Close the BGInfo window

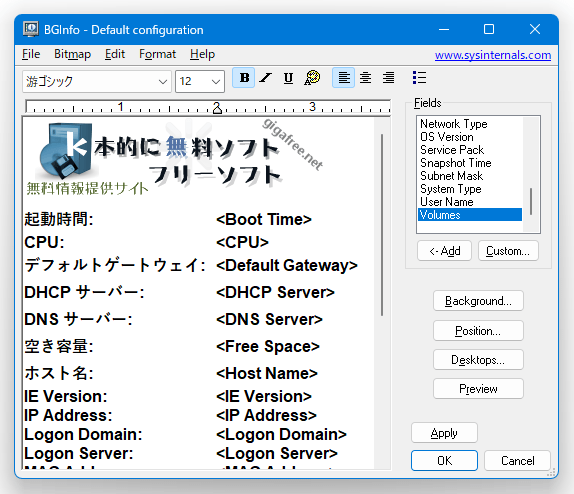pos(535,29)
